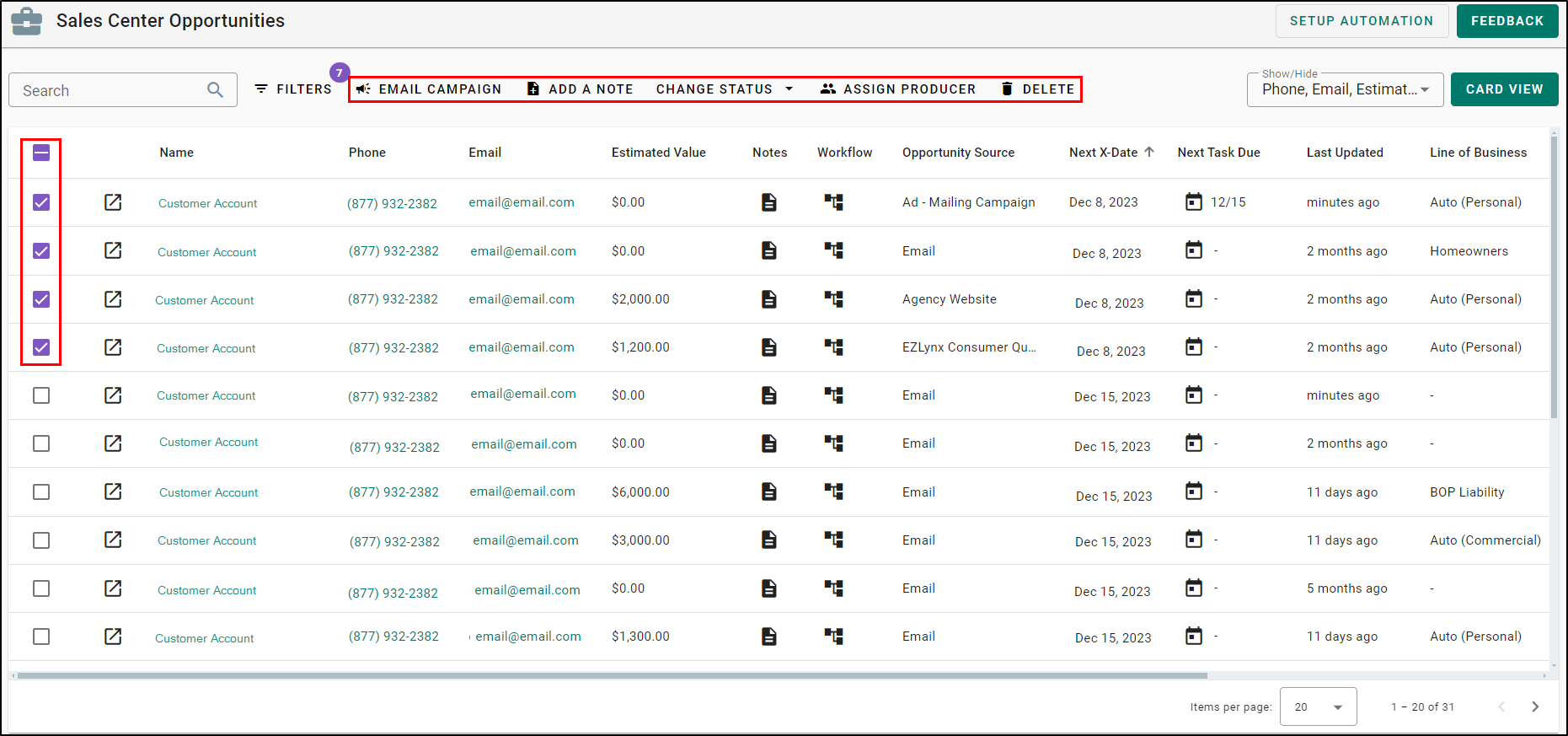This screenshot has width=1568, height=736.
Task: View notes for the $3,000.00 opportunity
Action: point(769,540)
